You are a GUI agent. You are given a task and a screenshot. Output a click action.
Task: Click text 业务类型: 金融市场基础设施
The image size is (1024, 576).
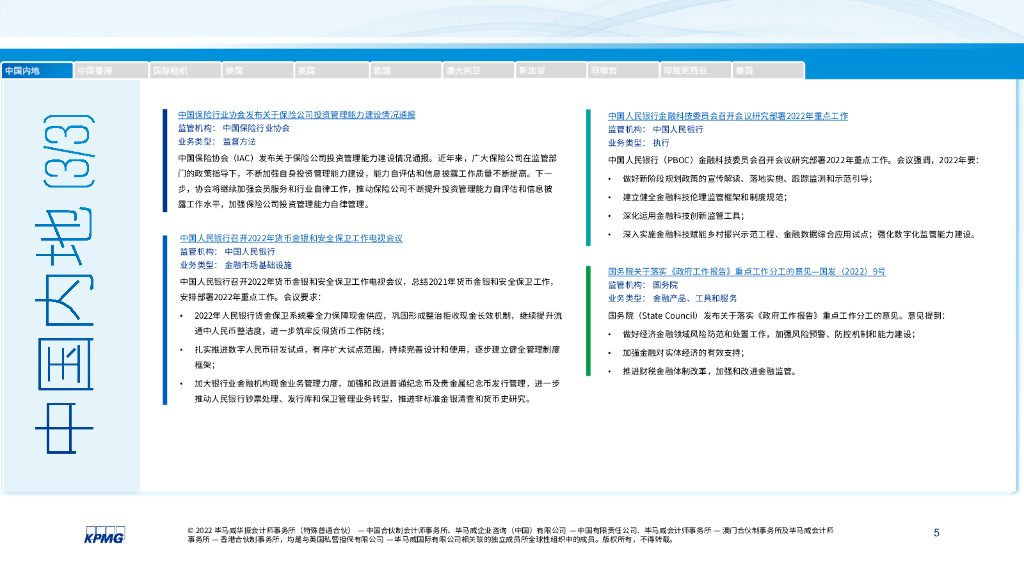[236, 265]
